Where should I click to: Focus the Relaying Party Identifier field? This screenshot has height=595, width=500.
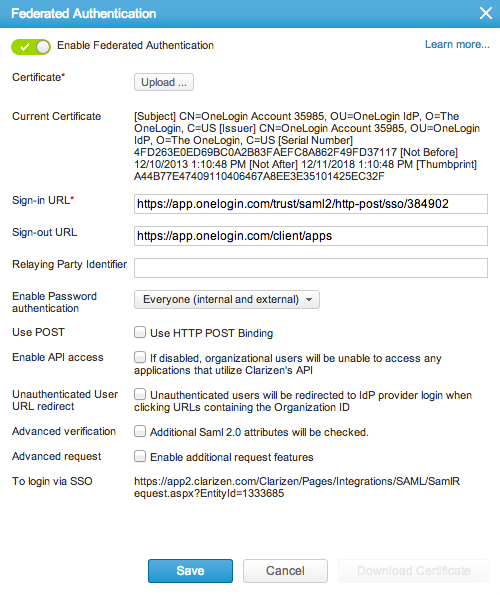click(x=311, y=268)
